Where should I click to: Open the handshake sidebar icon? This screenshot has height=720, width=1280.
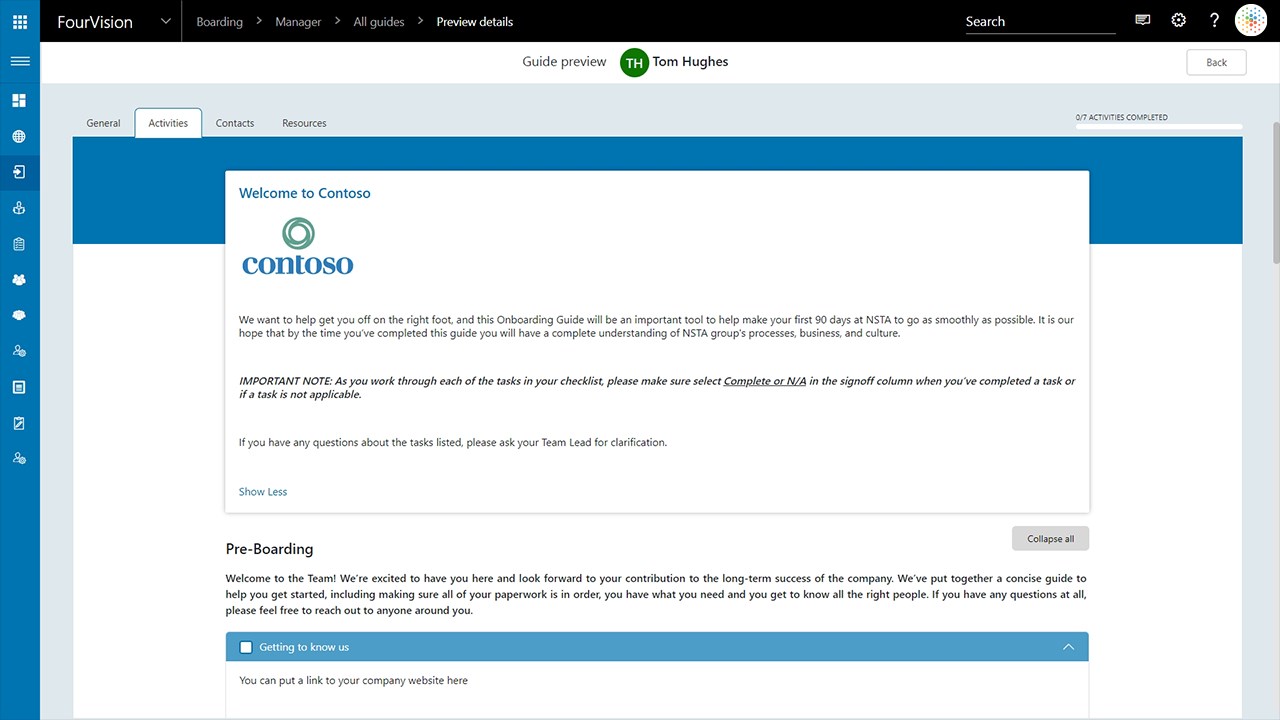tap(19, 315)
